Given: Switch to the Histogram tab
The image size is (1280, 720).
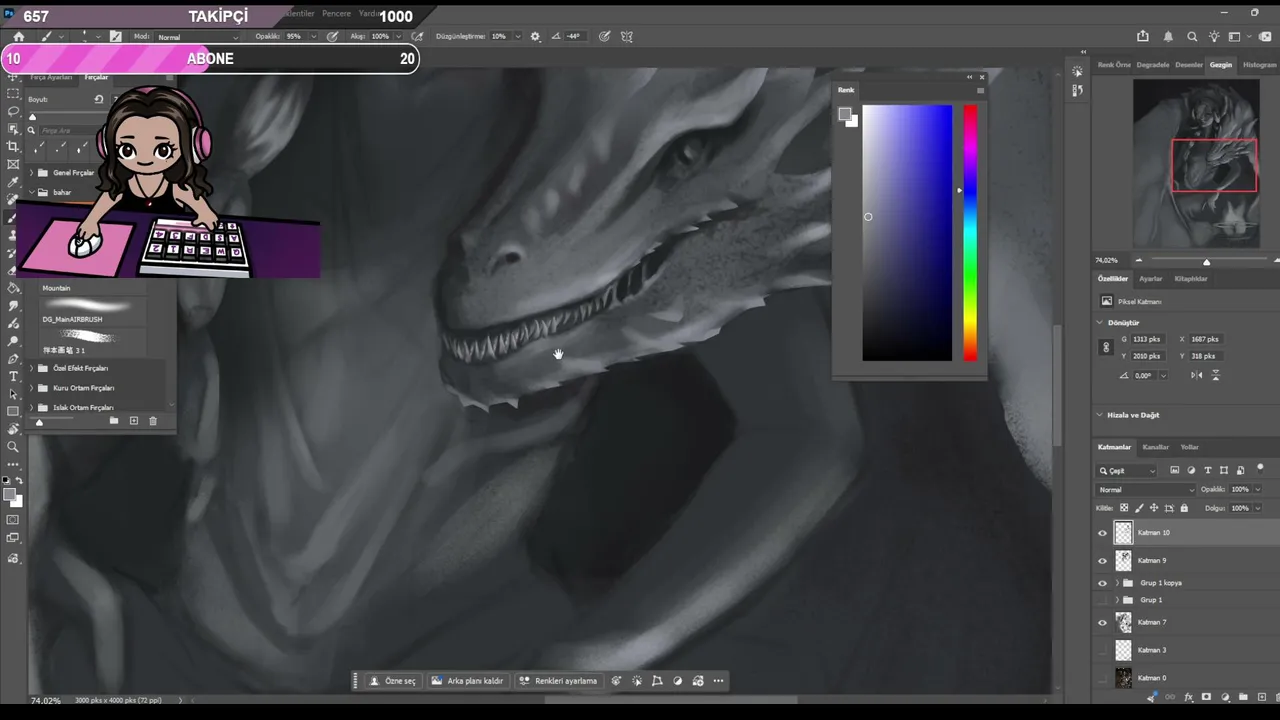Looking at the screenshot, I should pos(1259,65).
